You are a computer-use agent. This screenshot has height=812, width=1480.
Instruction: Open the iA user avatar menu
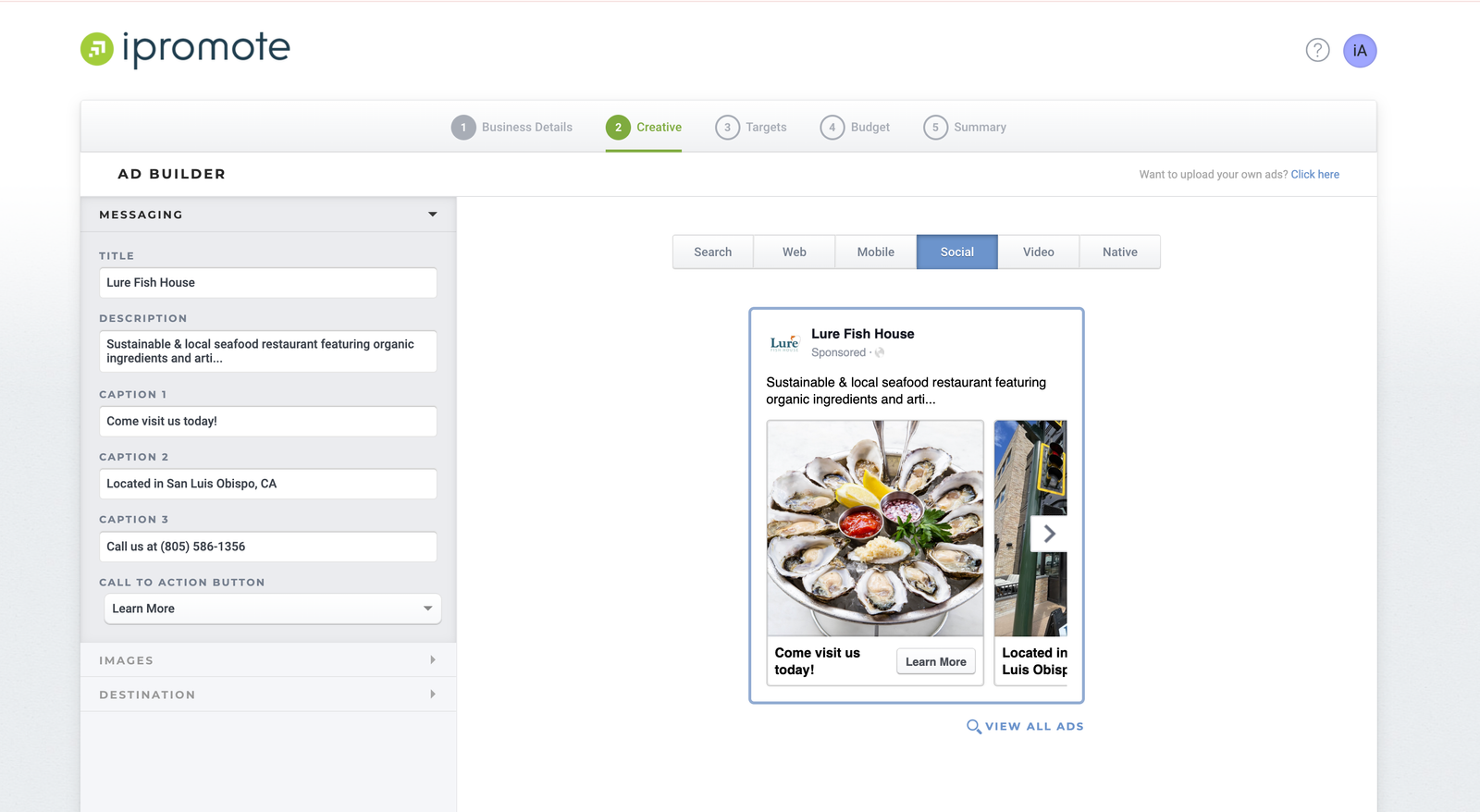tap(1360, 51)
